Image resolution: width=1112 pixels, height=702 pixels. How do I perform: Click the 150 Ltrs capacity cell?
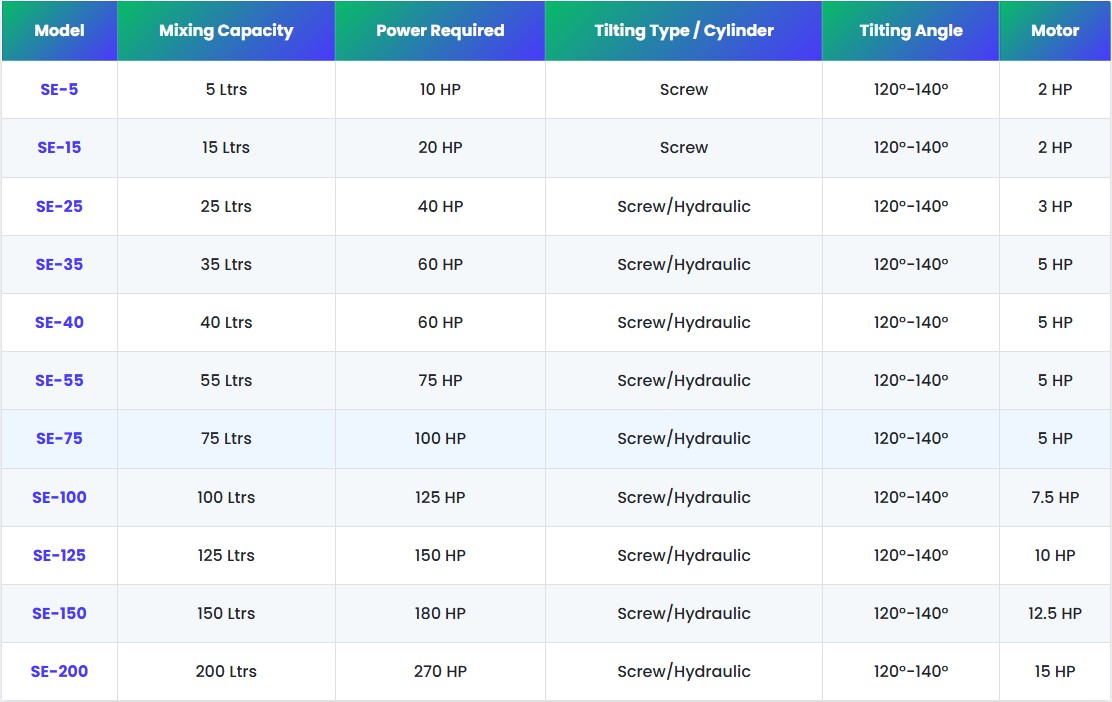pos(226,614)
